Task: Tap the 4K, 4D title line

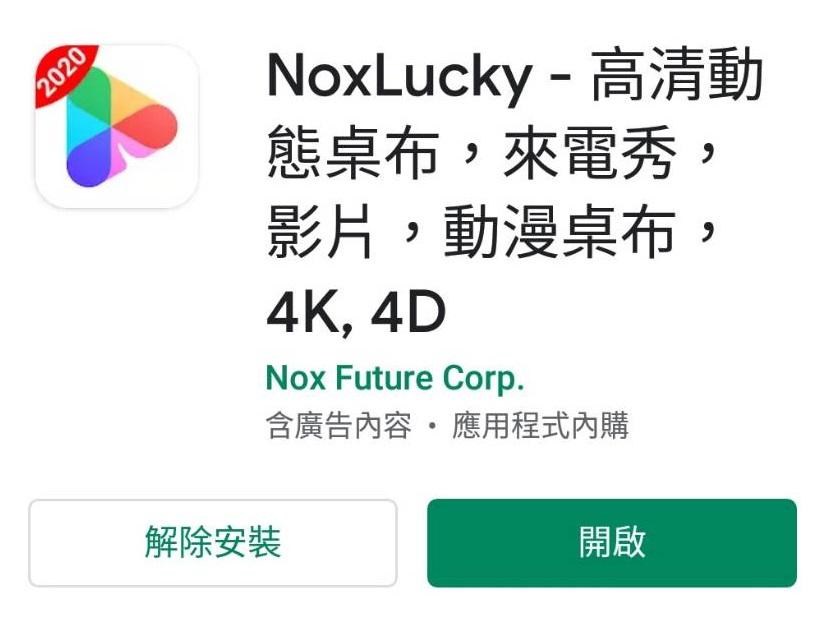Action: (x=356, y=313)
